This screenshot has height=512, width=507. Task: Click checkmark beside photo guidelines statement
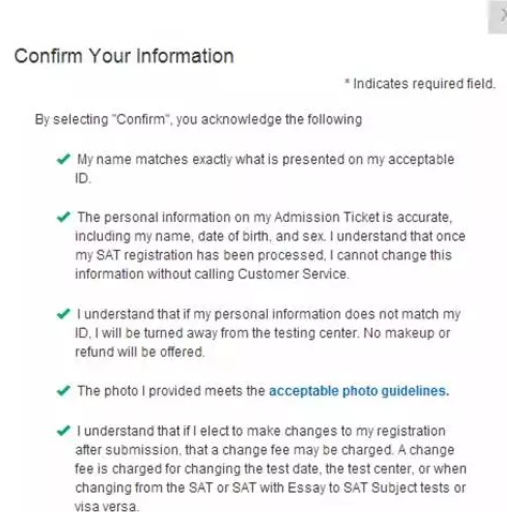tap(63, 391)
